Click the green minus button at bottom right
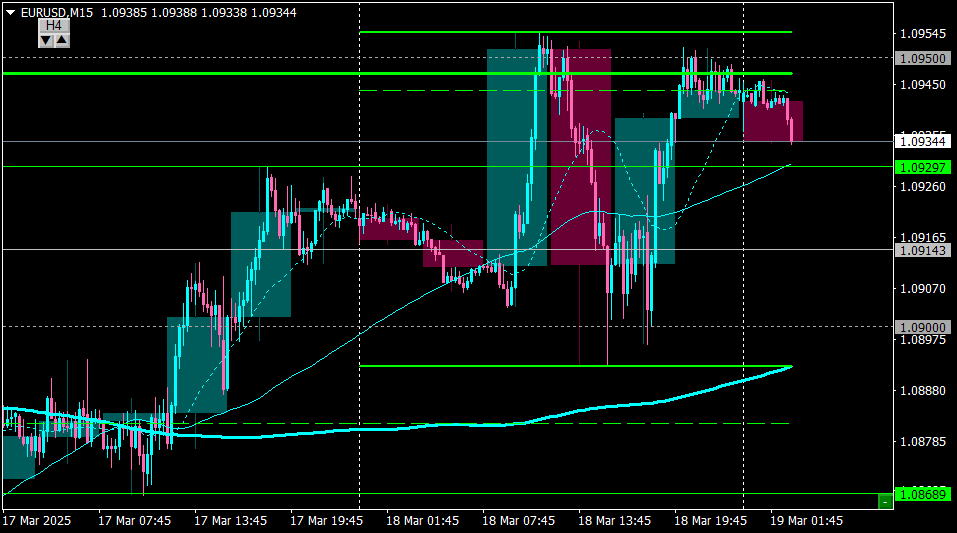Image resolution: width=957 pixels, height=533 pixels. point(885,500)
